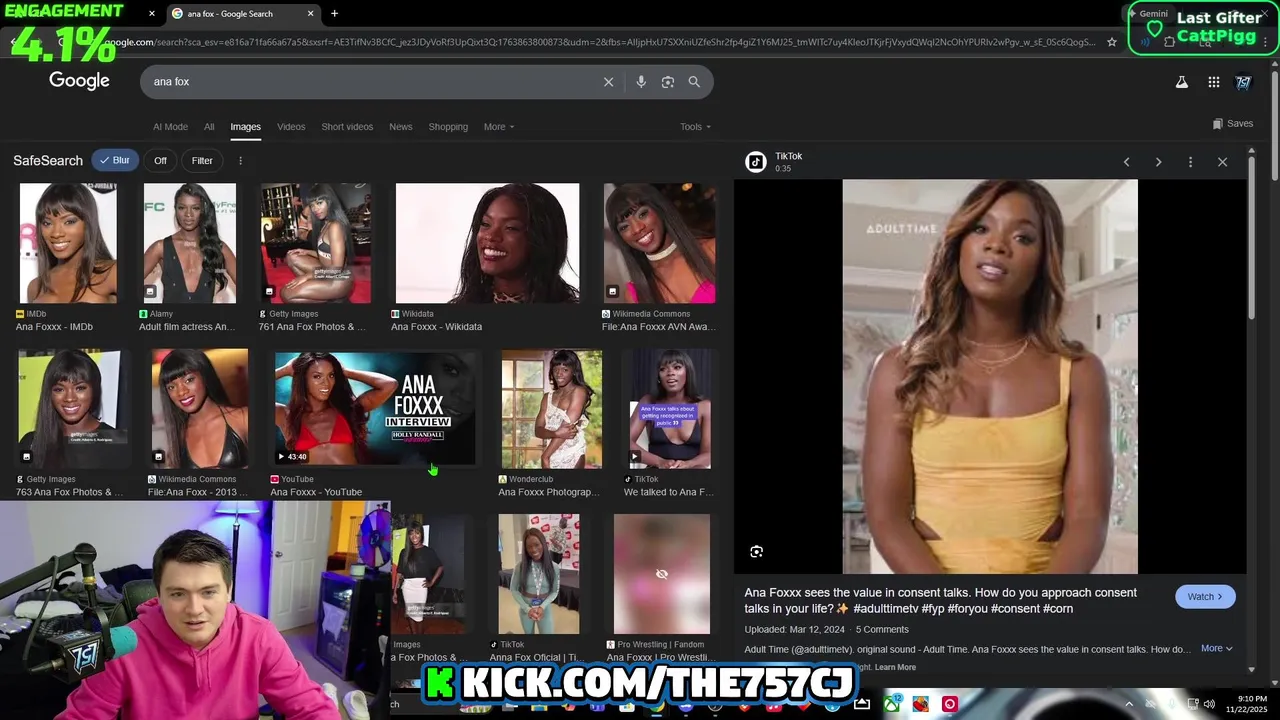
Task: Expand description with More link
Action: (x=1216, y=648)
